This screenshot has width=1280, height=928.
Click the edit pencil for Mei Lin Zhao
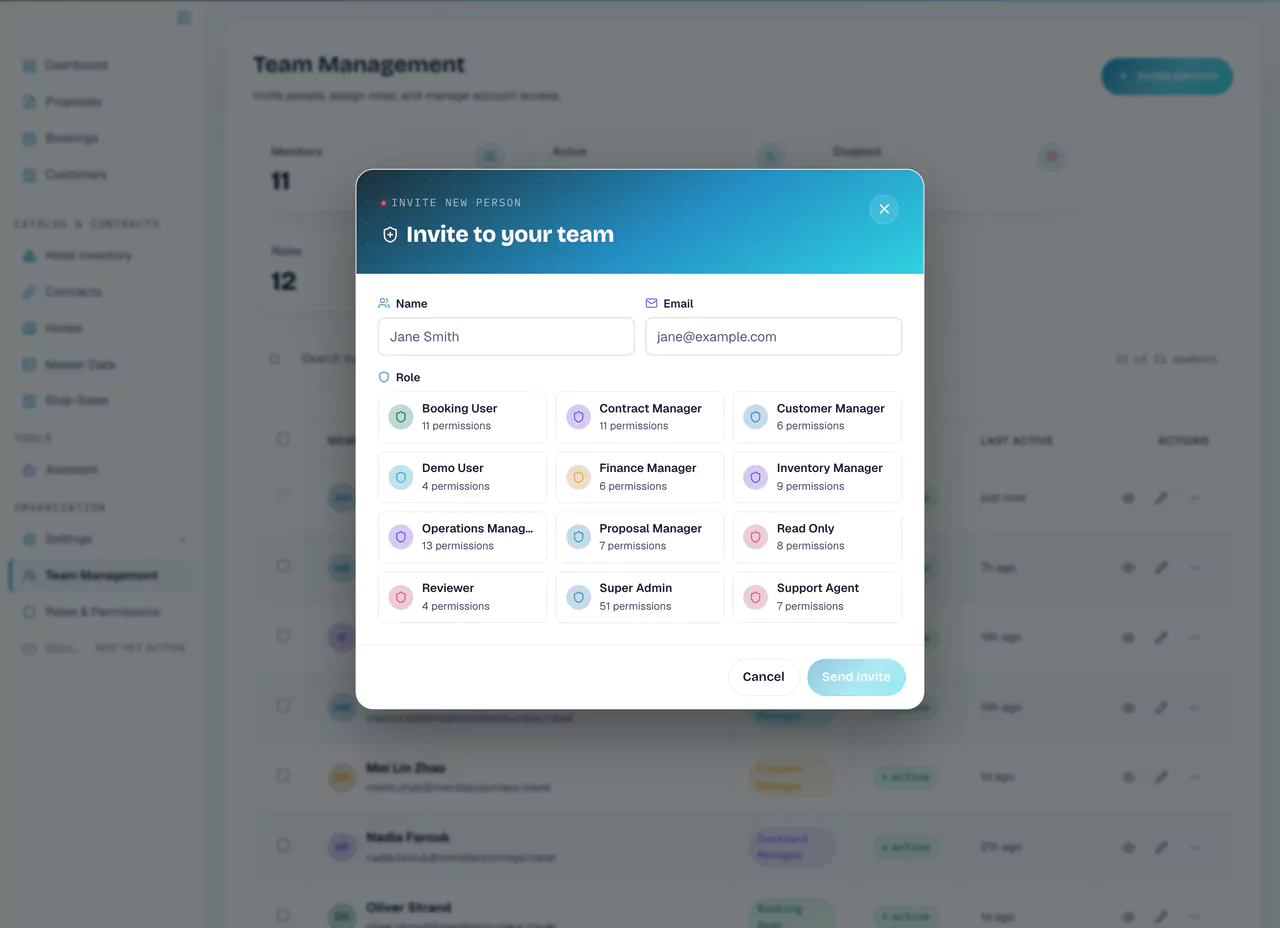click(1161, 777)
